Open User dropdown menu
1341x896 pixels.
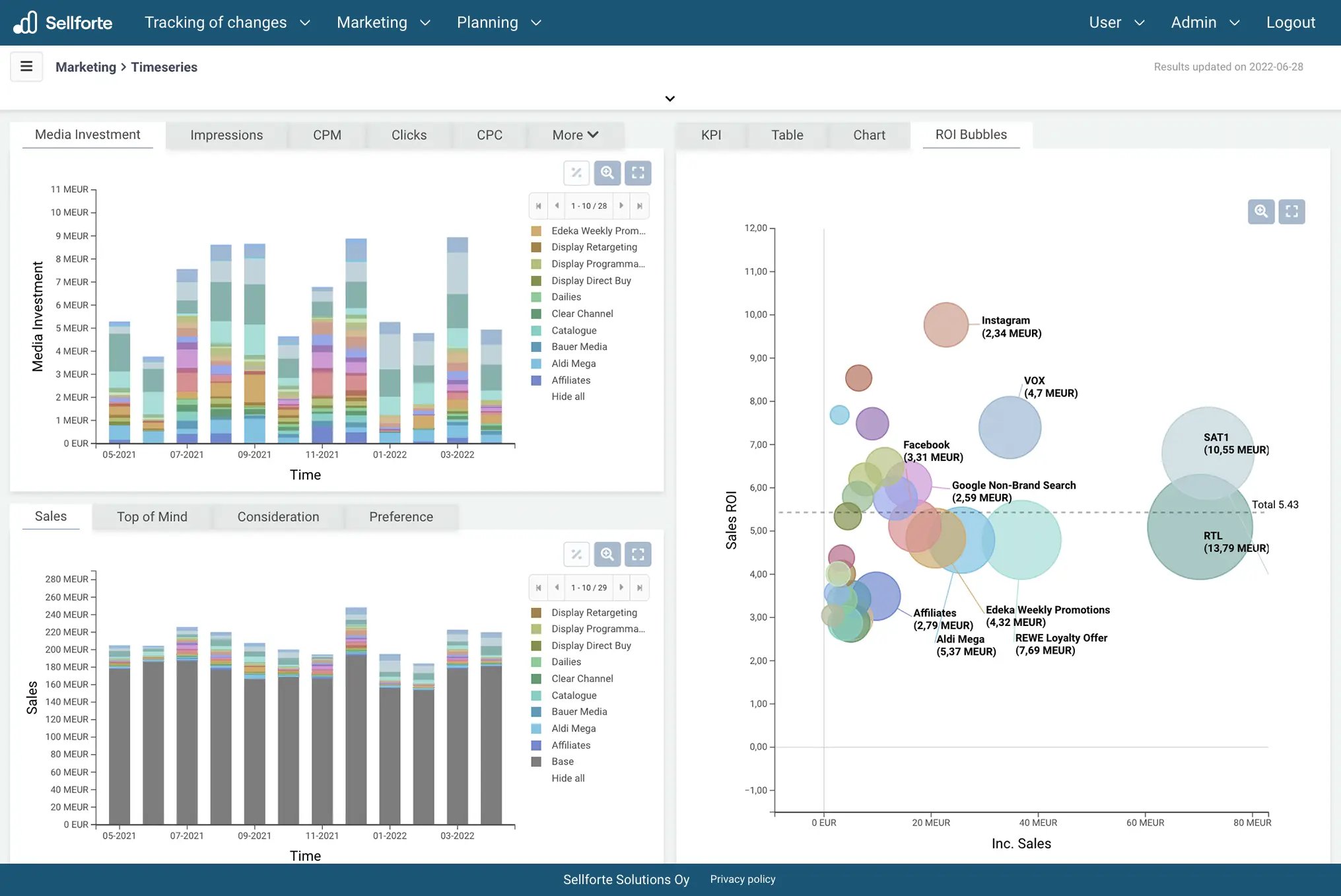tap(1117, 22)
